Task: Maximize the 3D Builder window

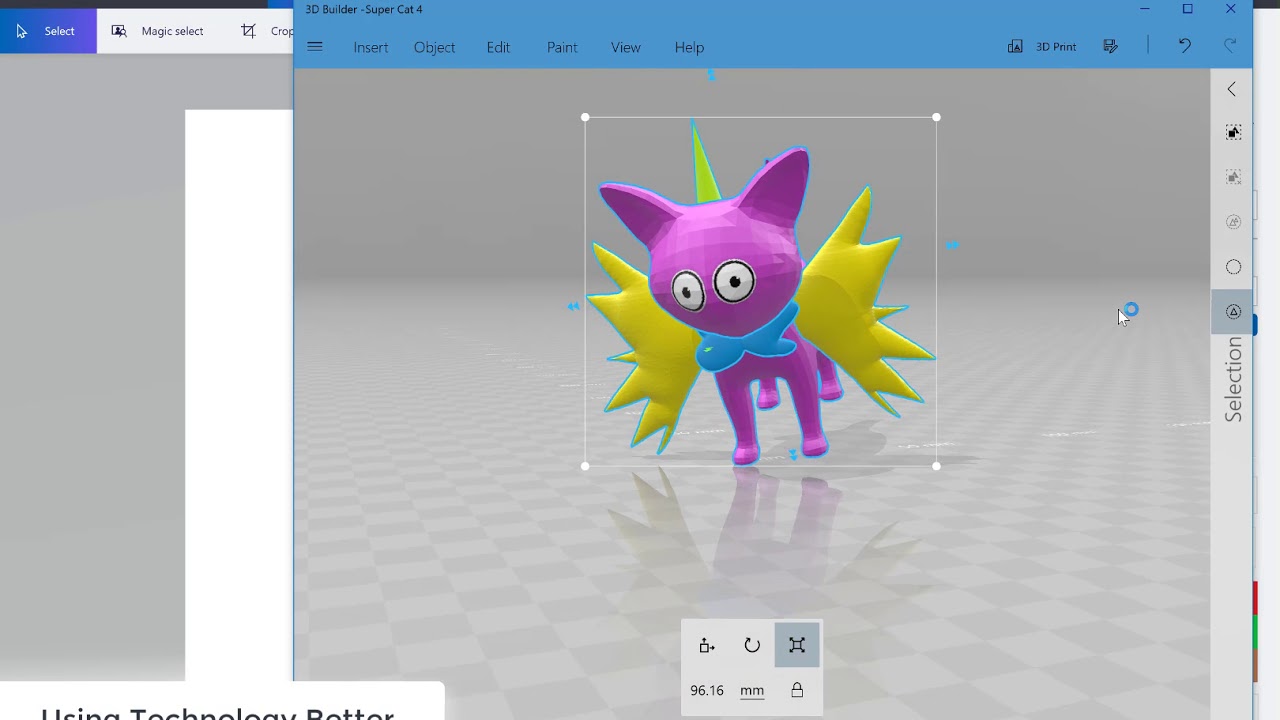Action: coord(1188,9)
